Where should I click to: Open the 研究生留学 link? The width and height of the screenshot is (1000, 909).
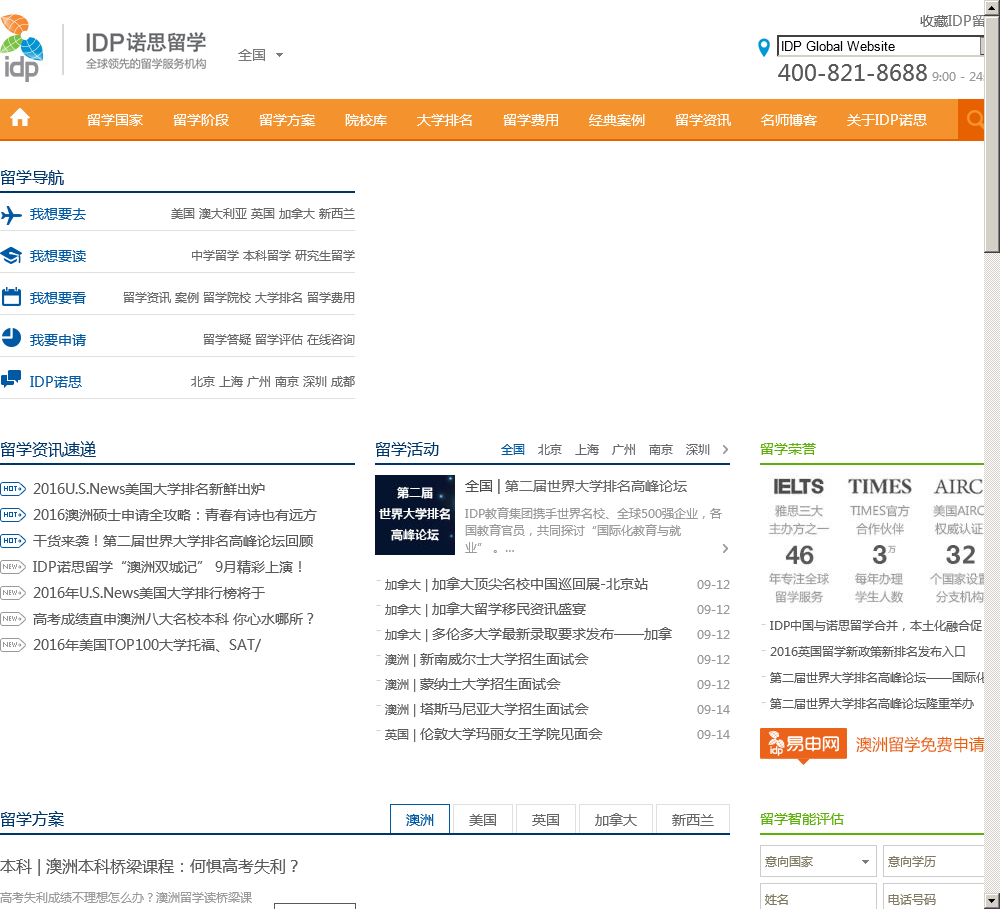(325, 256)
